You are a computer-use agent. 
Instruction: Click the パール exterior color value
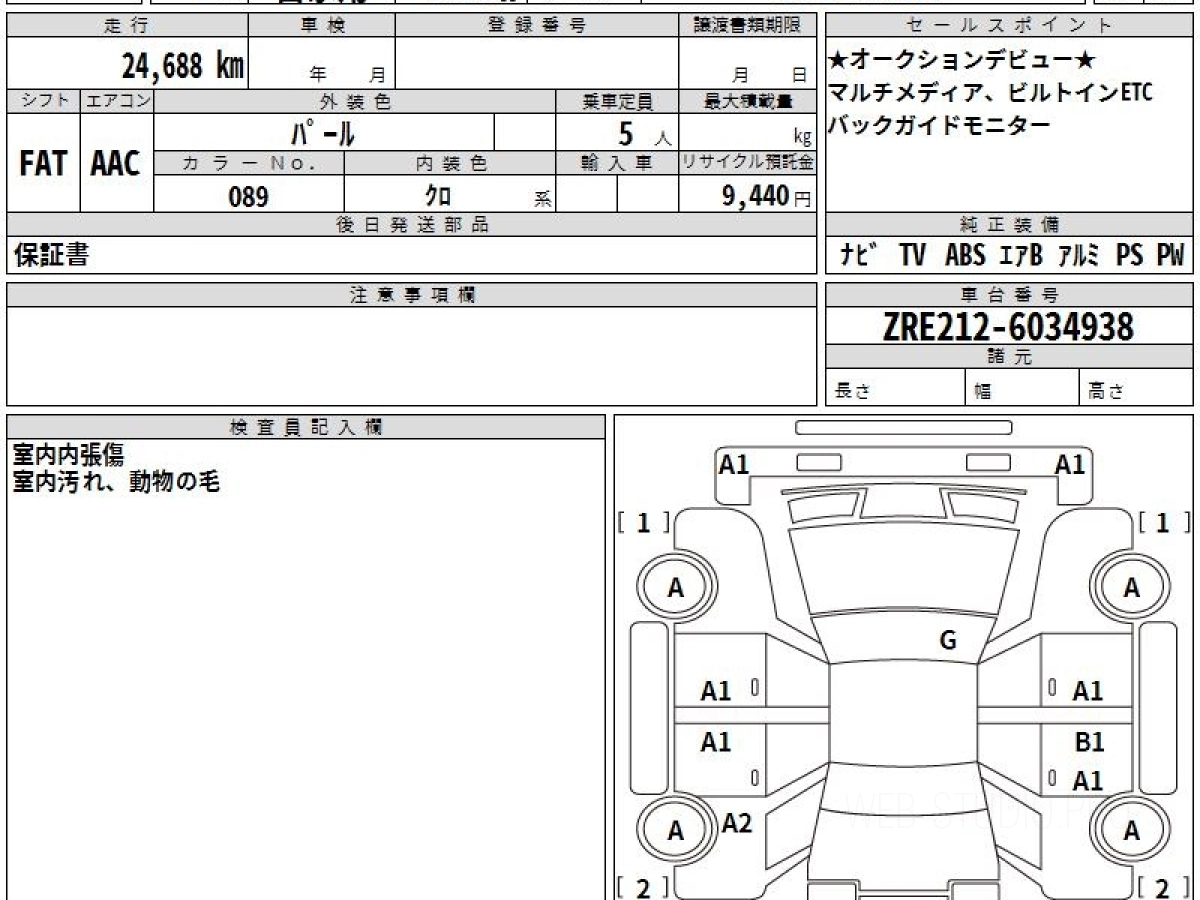point(324,132)
